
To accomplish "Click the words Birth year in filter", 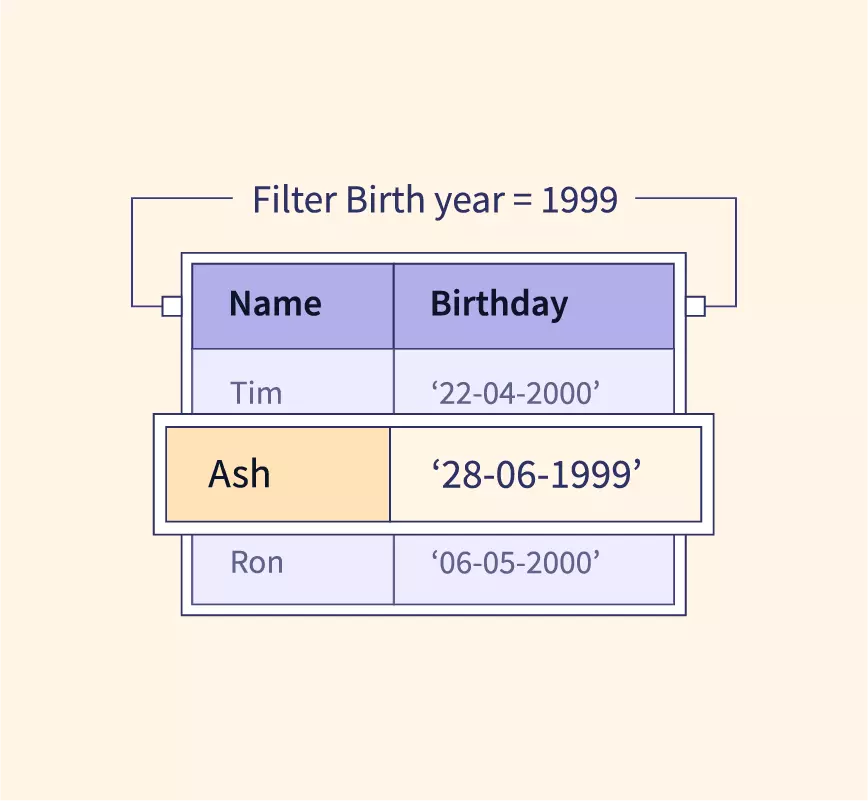I will tap(426, 201).
